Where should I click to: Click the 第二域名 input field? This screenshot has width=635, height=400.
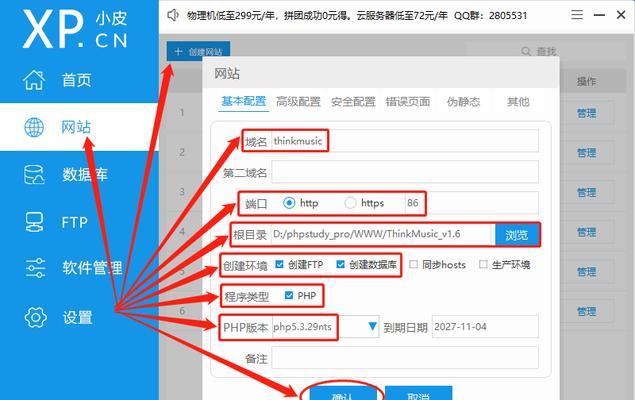(405, 172)
